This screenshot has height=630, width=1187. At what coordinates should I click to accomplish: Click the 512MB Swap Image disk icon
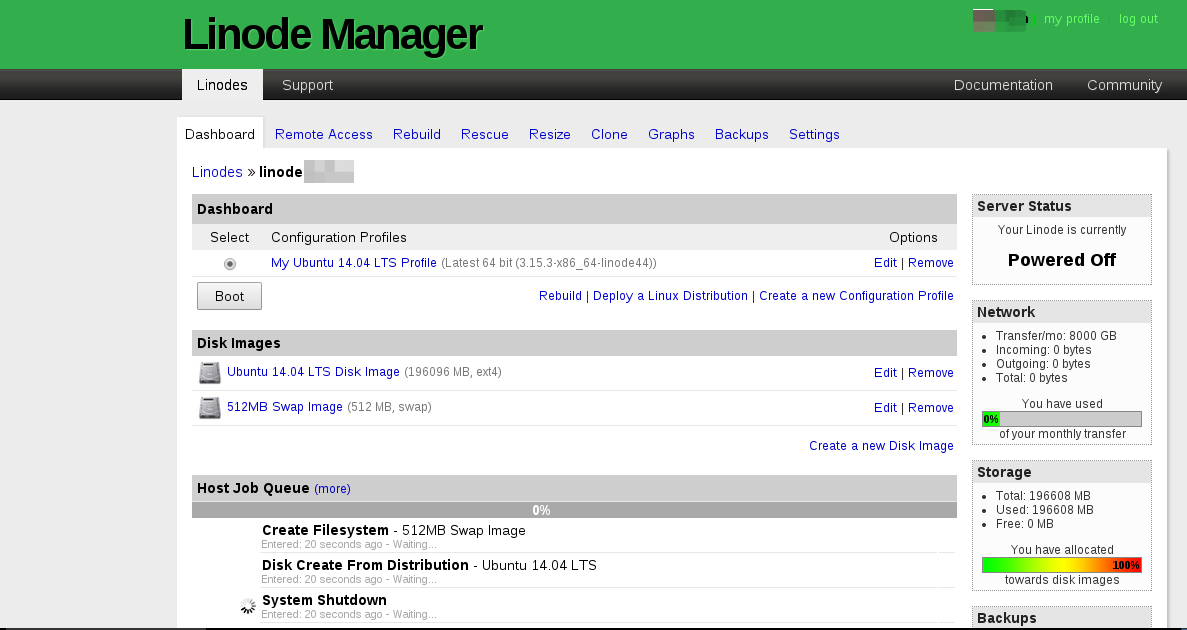(x=210, y=407)
